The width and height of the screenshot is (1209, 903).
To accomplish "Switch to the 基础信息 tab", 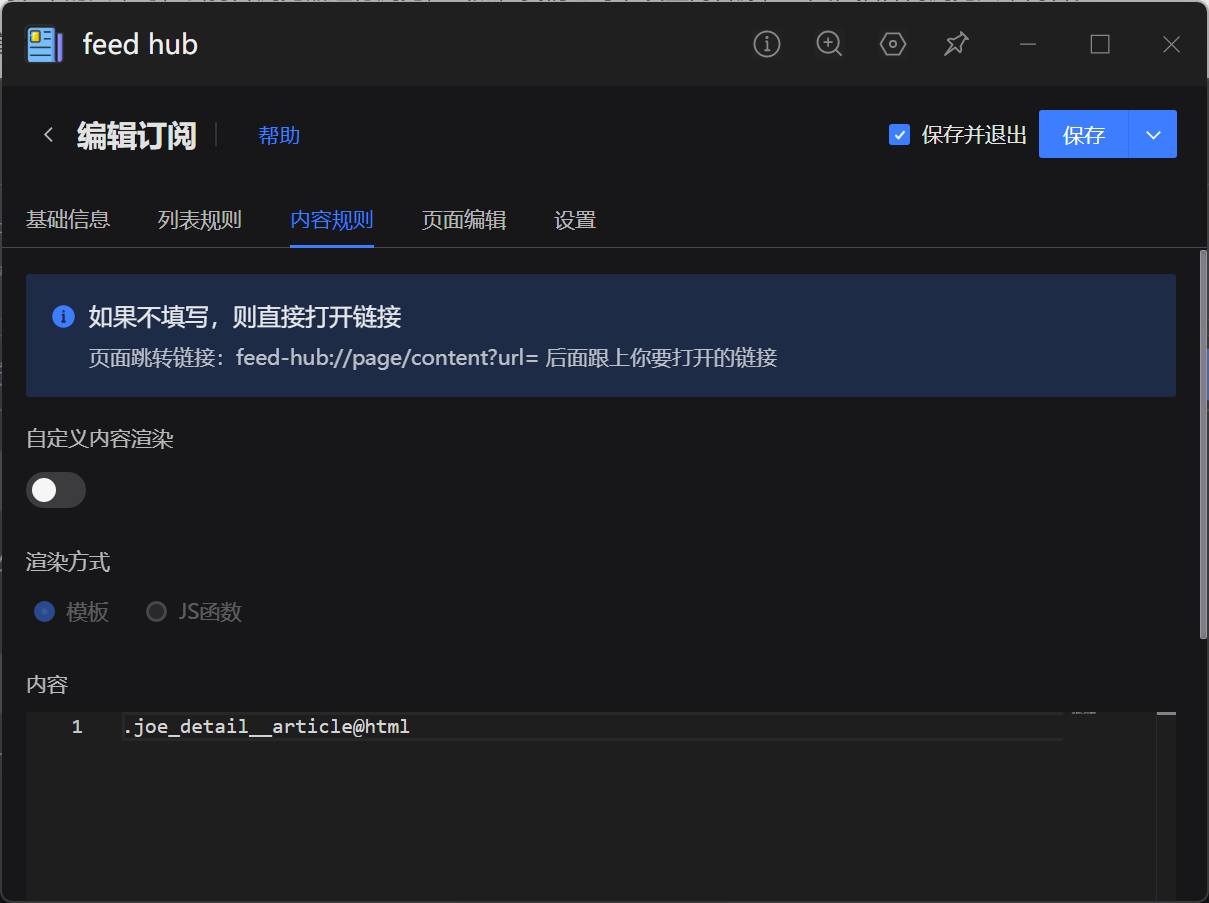I will click(68, 220).
